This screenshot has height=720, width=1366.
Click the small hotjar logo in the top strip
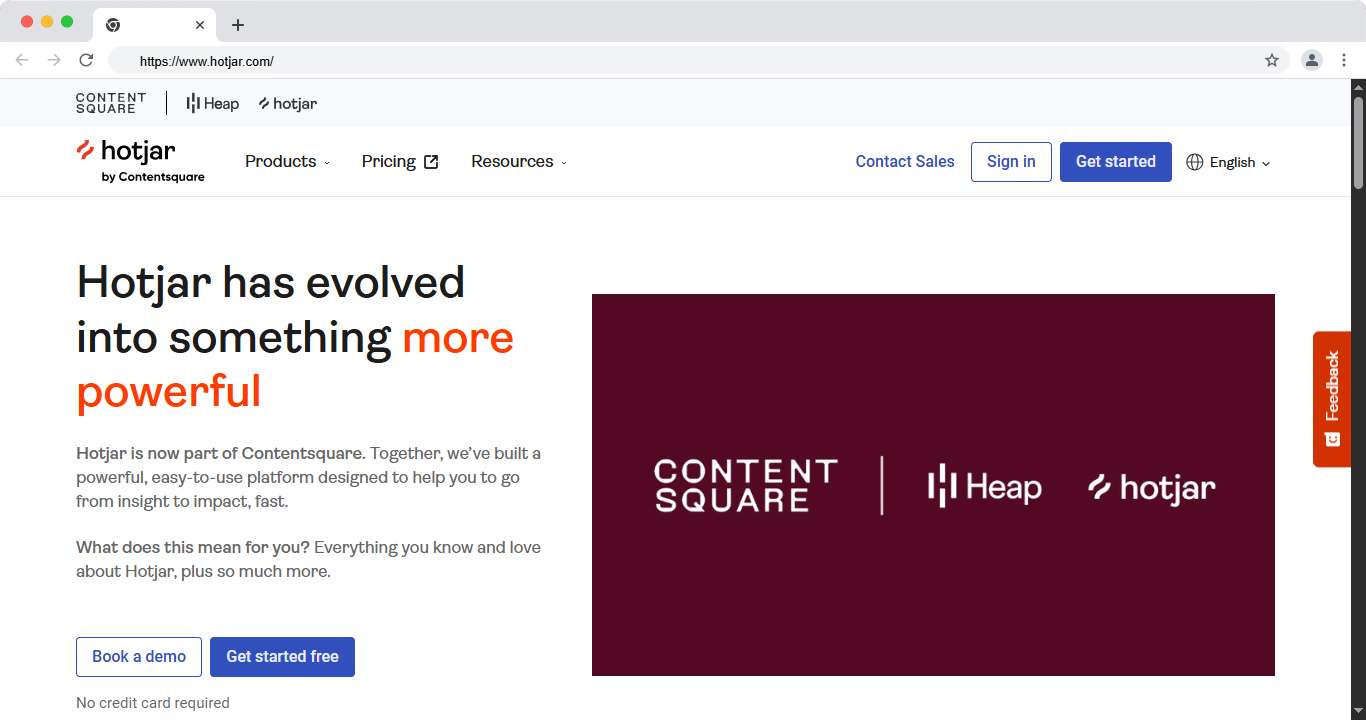tap(288, 103)
